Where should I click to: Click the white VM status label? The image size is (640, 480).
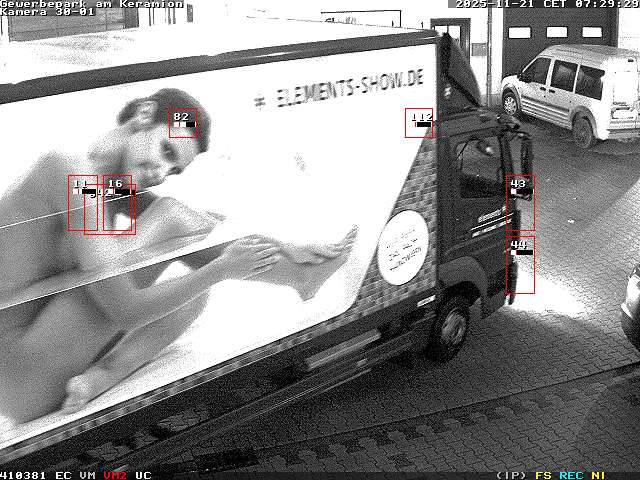[x=87, y=475]
